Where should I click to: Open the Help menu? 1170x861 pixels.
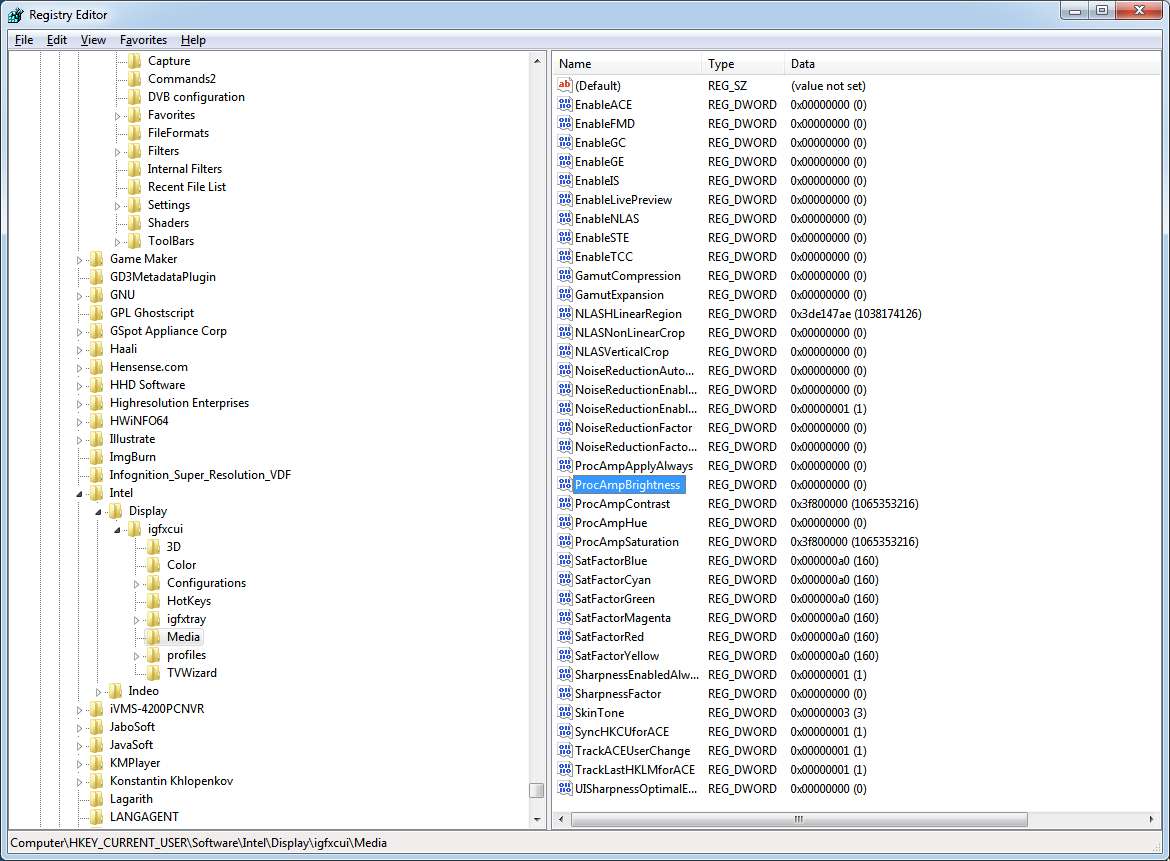(193, 40)
